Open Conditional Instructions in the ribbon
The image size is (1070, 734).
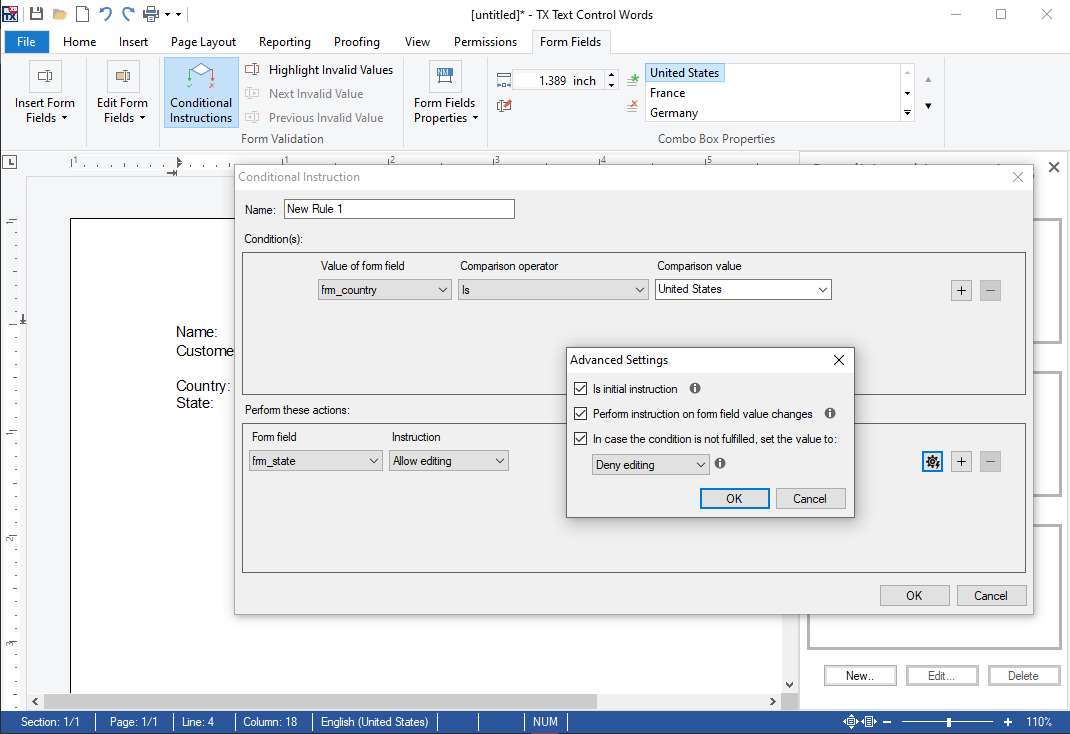click(201, 92)
